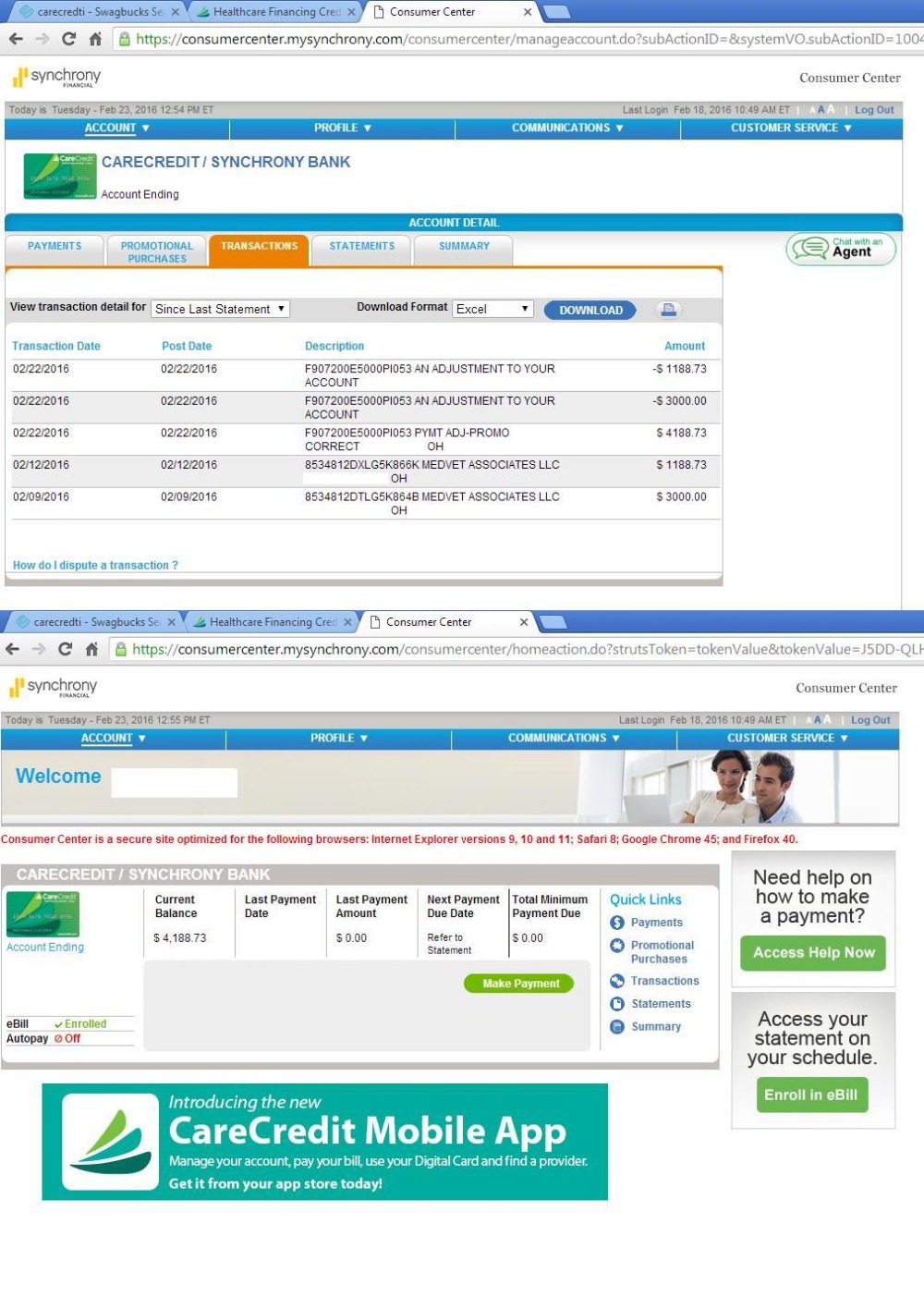The image size is (924, 1297).
Task: Open the Since Last Statement dropdown
Action: pyautogui.click(x=221, y=309)
